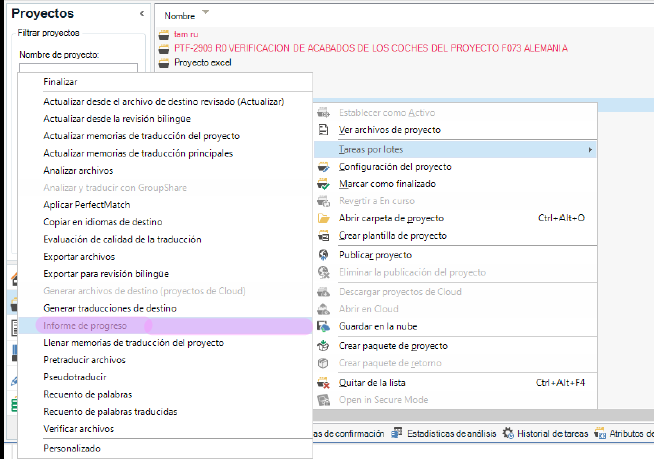Select Recuento de palabras traducidas
The image size is (654, 459).
pos(165,412)
